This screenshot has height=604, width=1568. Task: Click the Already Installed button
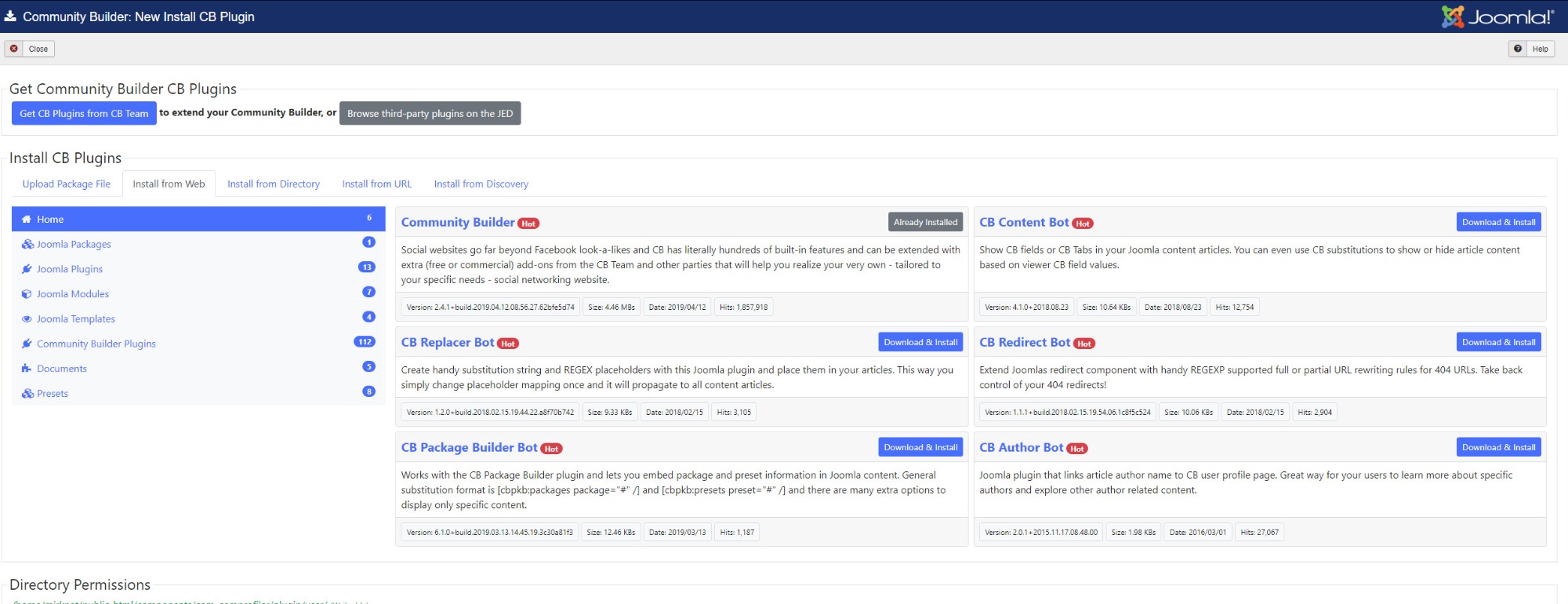click(x=925, y=222)
